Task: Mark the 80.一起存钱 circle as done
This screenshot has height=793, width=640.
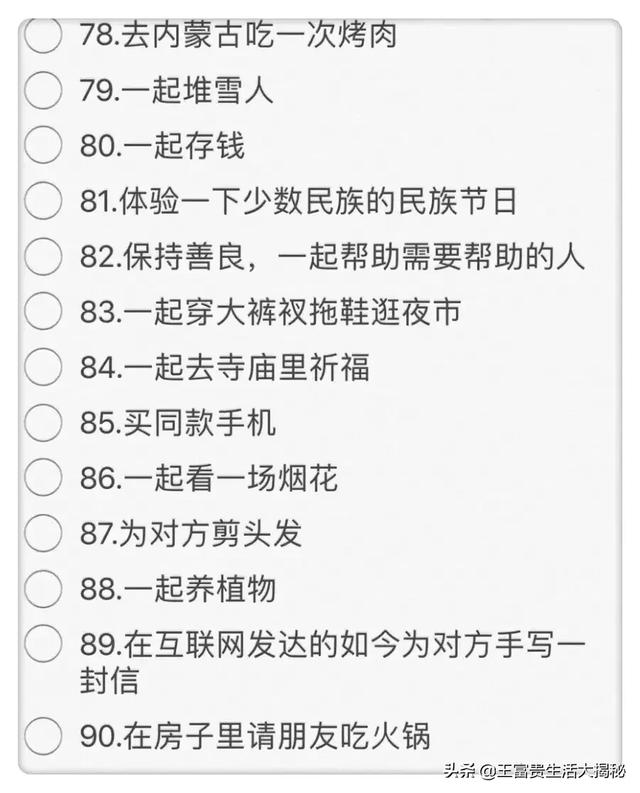Action: pos(43,147)
